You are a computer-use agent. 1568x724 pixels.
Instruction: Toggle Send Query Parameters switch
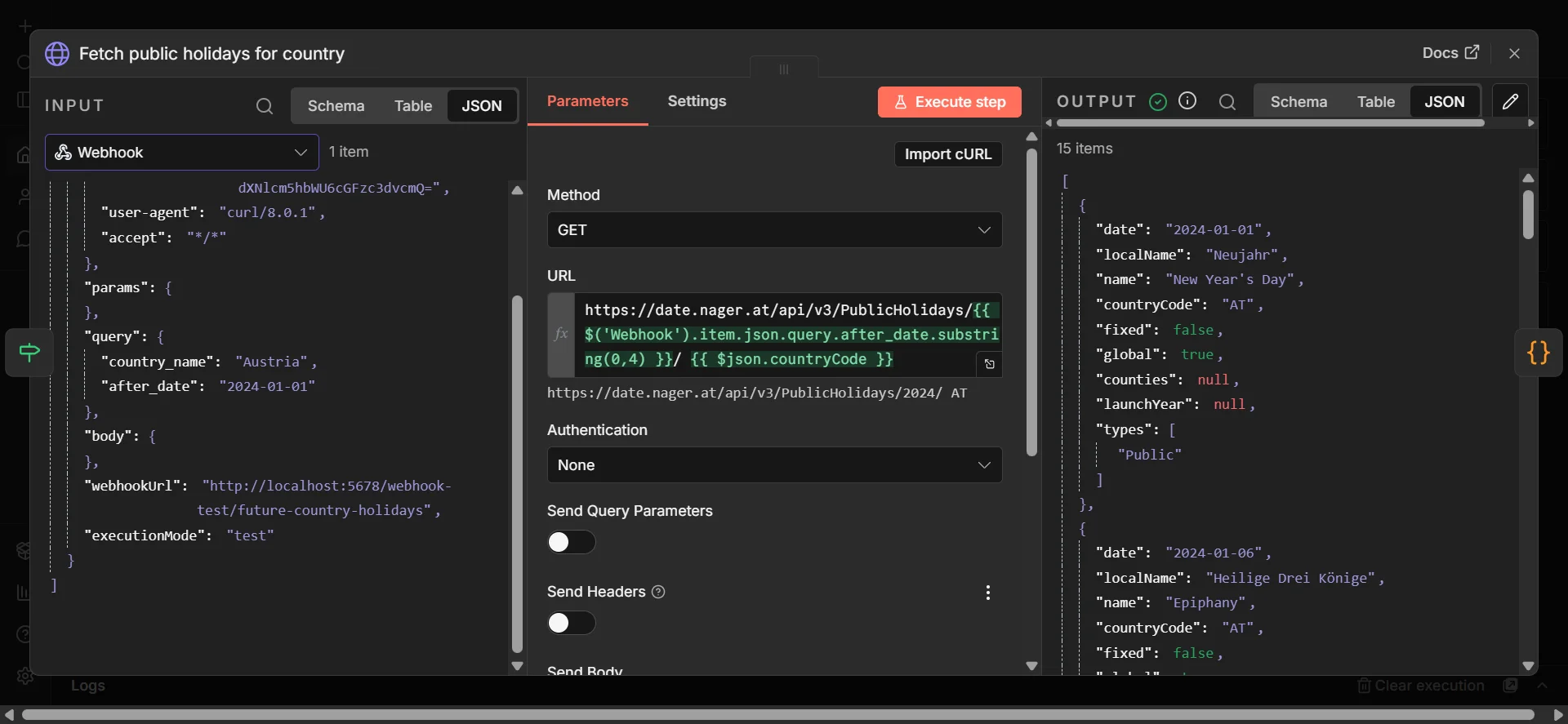click(x=571, y=542)
